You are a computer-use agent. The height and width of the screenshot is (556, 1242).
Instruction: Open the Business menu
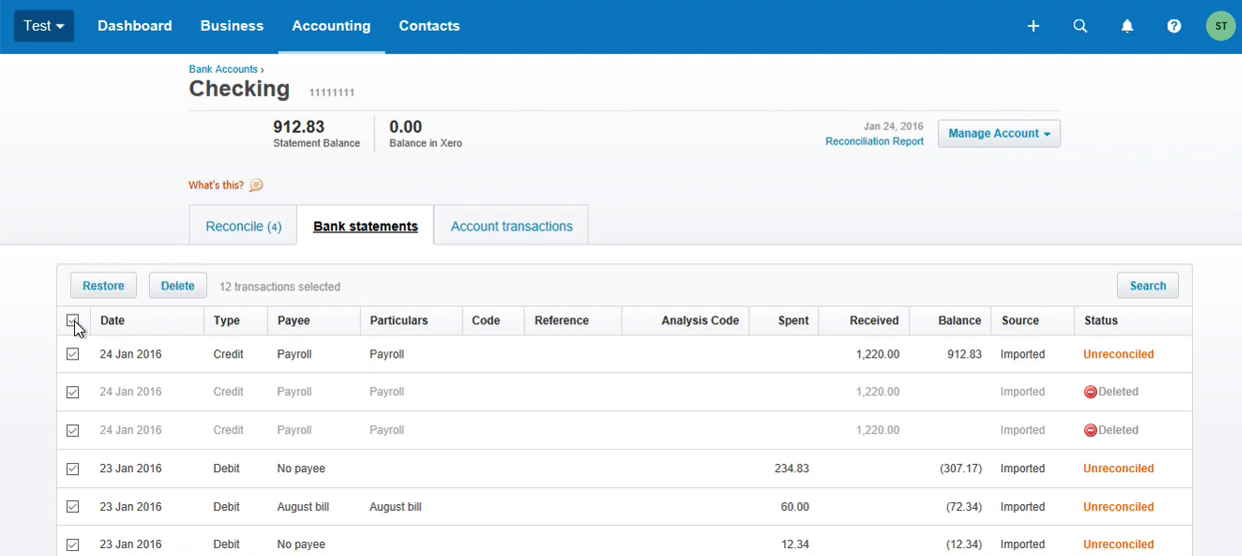click(x=232, y=26)
